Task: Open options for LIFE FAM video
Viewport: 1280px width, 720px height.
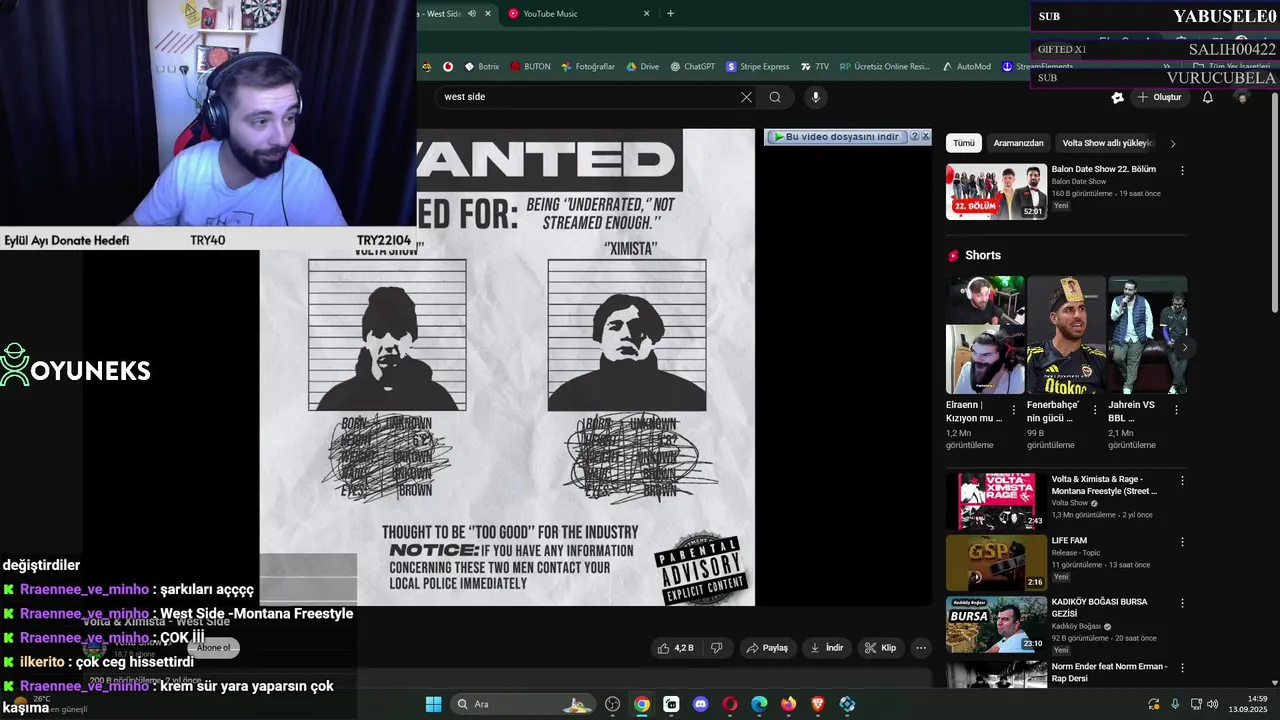Action: (x=1182, y=542)
